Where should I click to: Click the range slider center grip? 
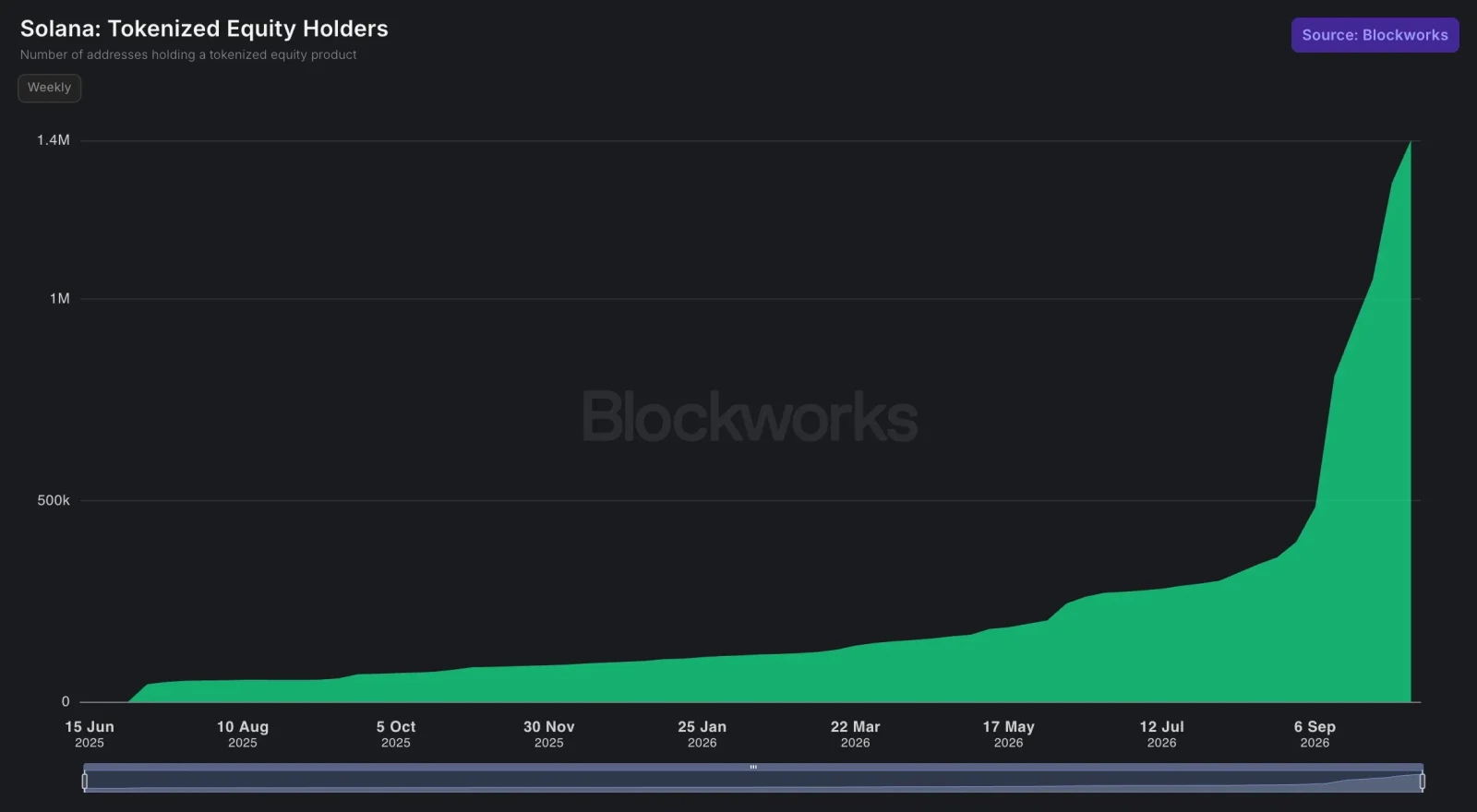(x=753, y=767)
